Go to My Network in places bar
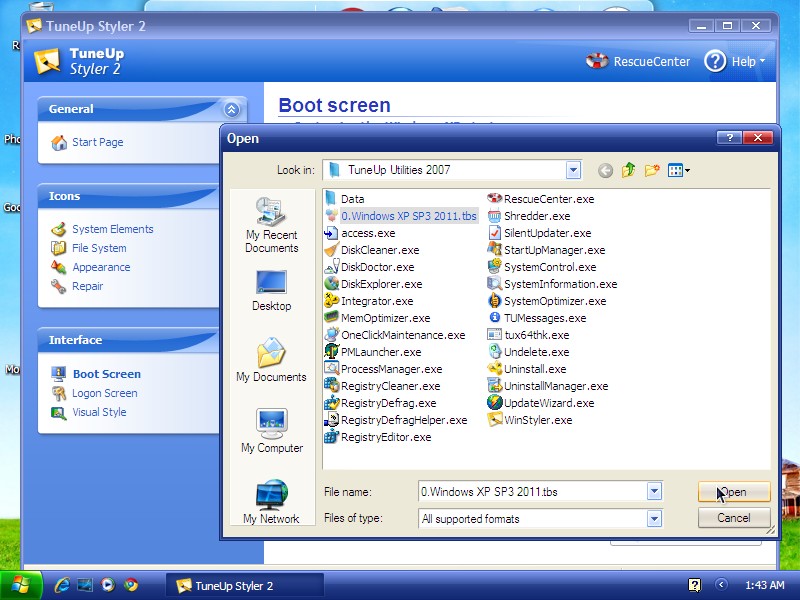This screenshot has width=800, height=600. click(x=271, y=502)
